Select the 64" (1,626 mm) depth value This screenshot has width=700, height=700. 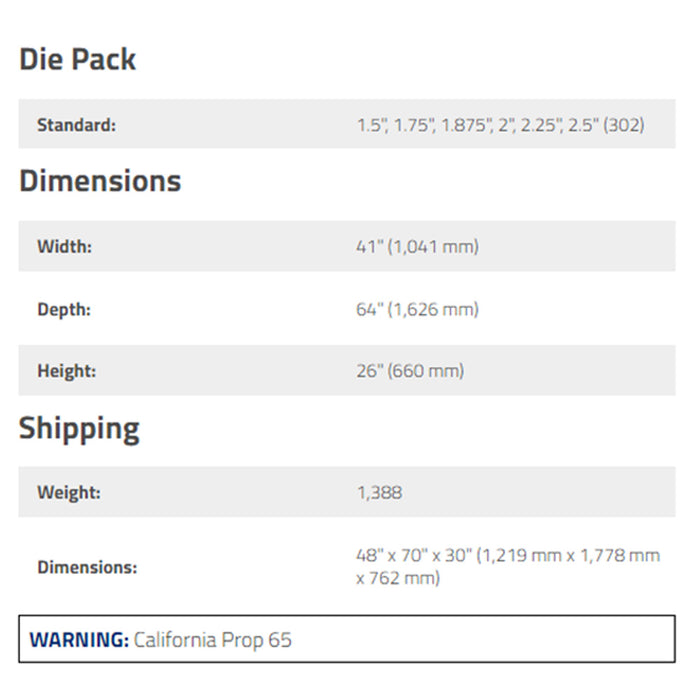[417, 309]
